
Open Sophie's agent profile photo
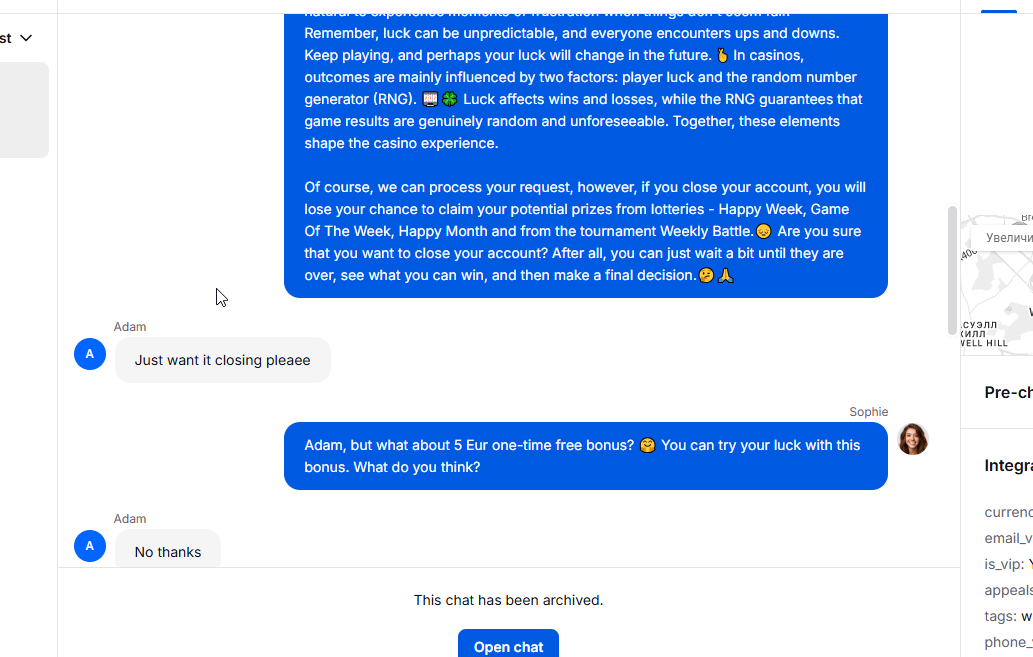(912, 439)
